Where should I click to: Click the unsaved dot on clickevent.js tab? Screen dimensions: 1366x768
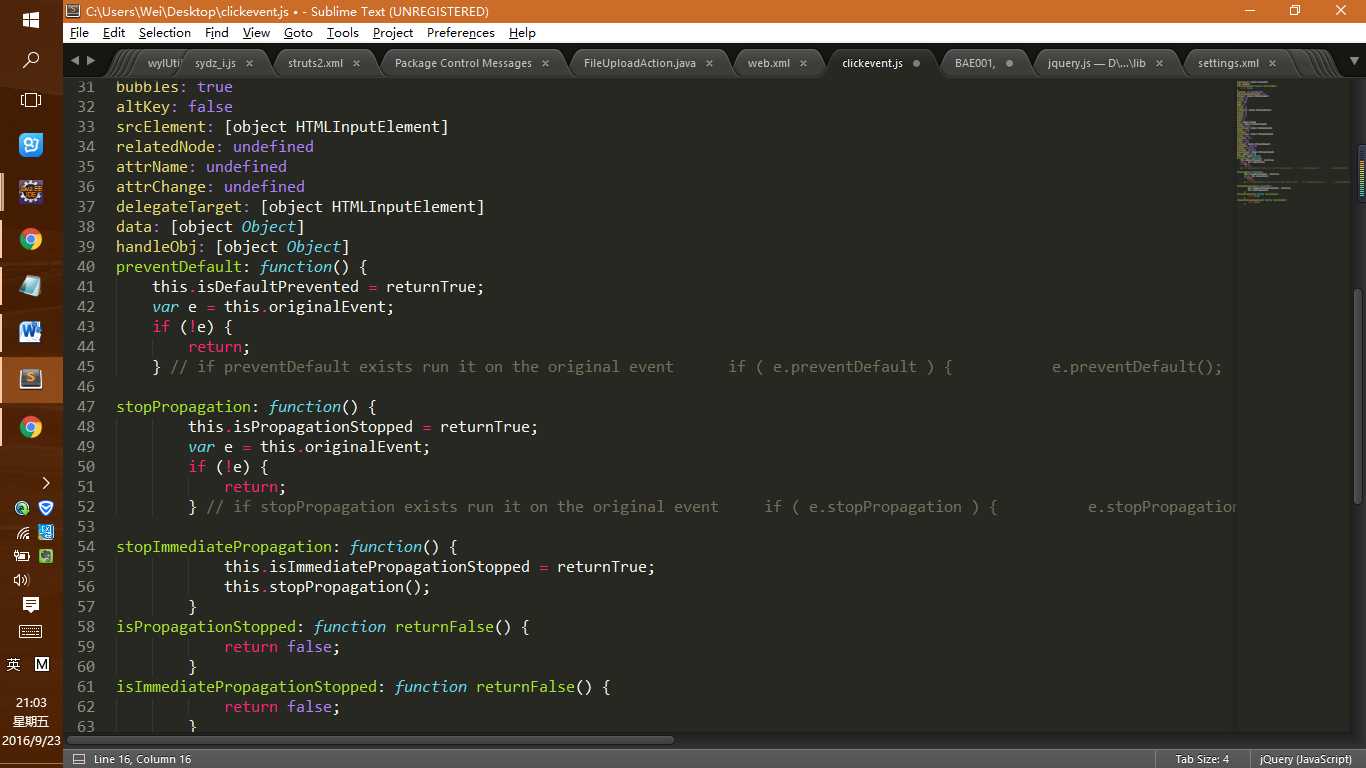(917, 63)
